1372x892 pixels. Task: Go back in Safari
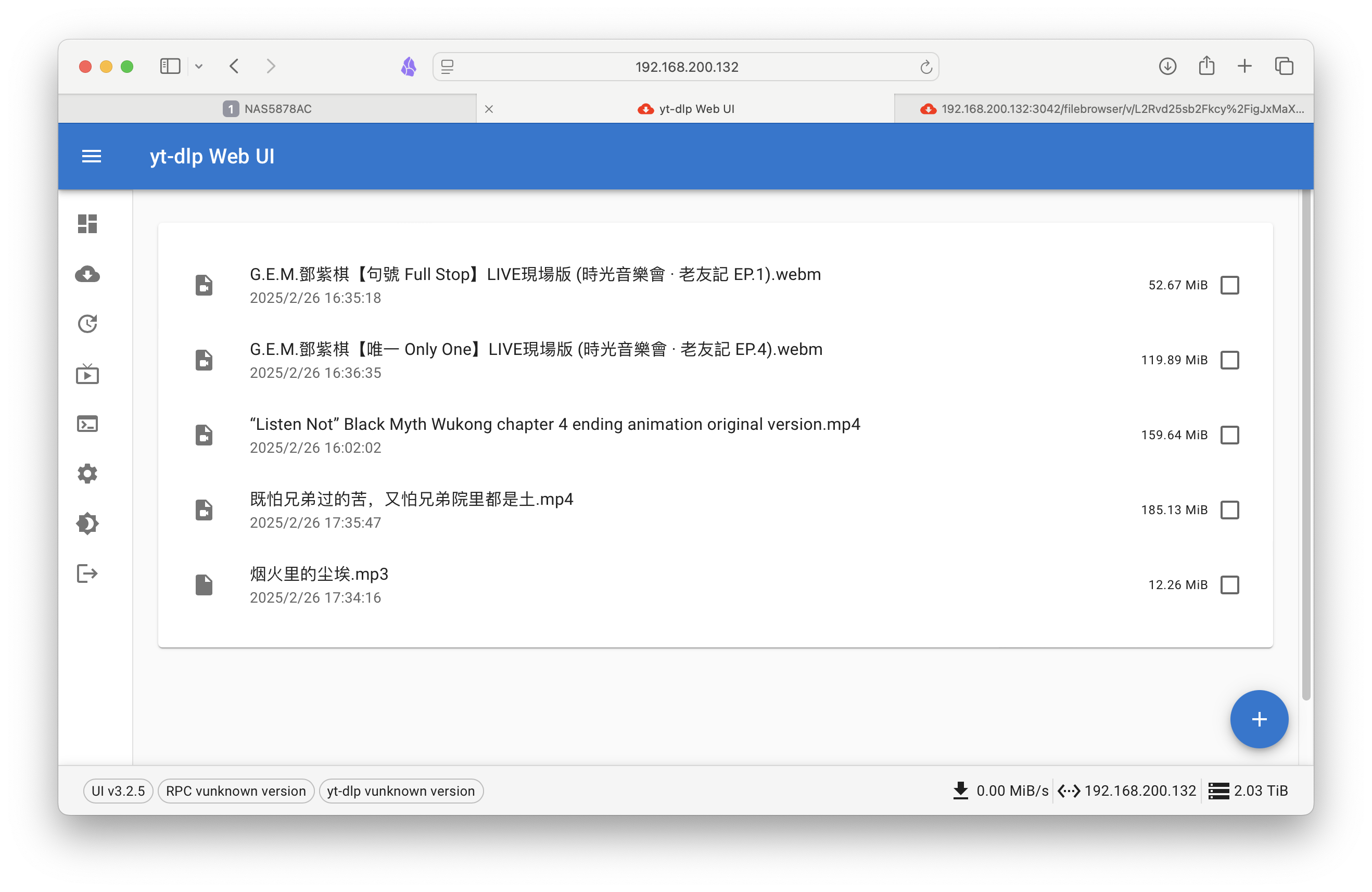tap(234, 66)
